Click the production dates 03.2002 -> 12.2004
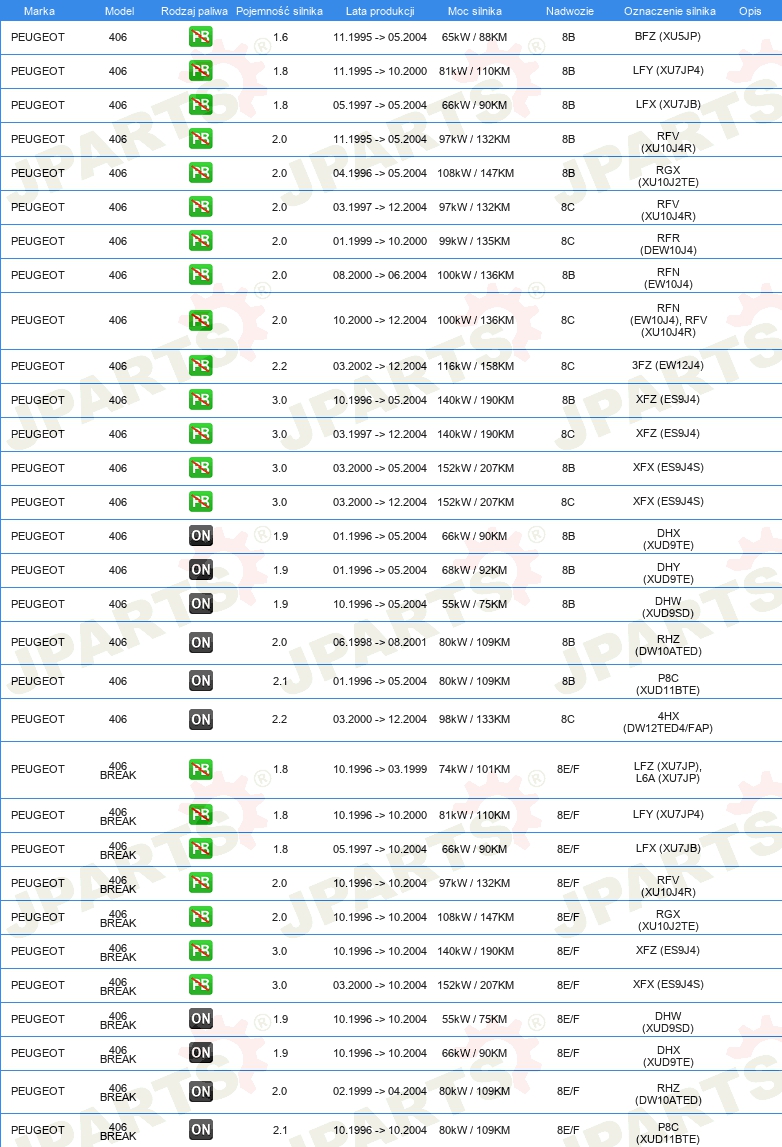Image resolution: width=782 pixels, height=1147 pixels. pyautogui.click(x=380, y=366)
